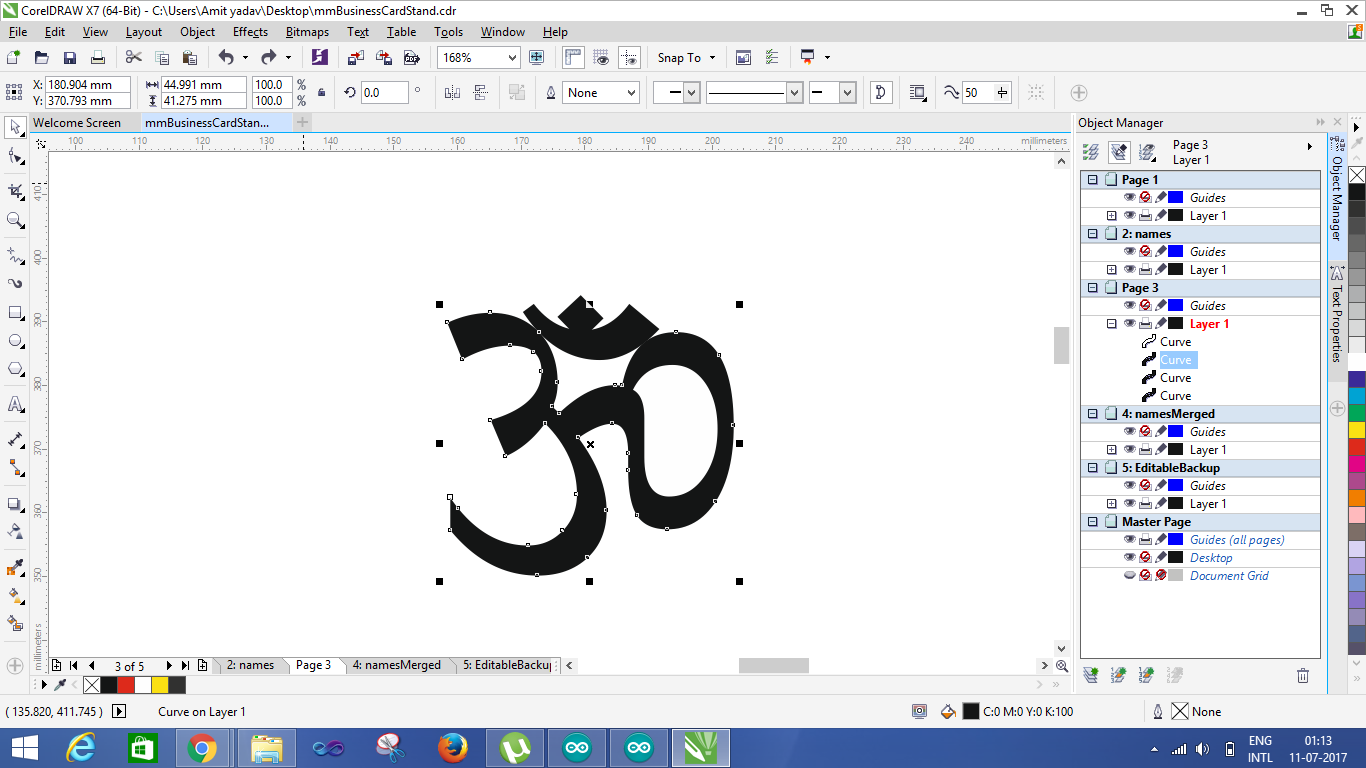Viewport: 1366px width, 768px height.
Task: Select the Shape tool in toolbox
Action: click(x=15, y=156)
